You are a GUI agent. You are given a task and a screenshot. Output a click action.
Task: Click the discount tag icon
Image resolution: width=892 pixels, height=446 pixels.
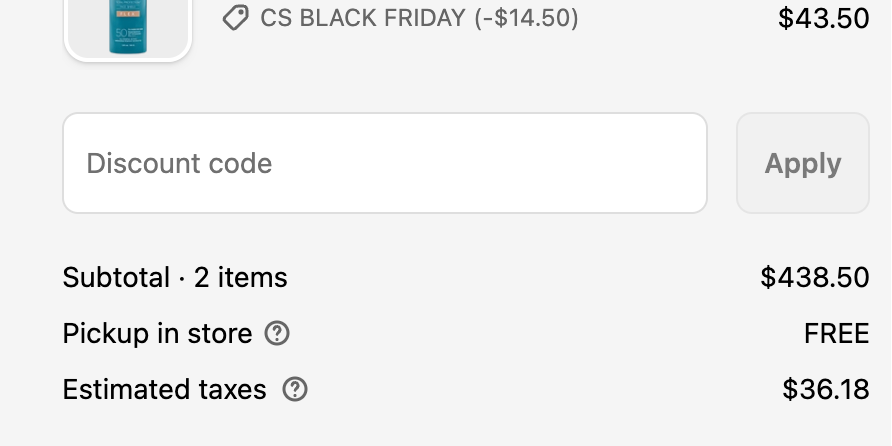pyautogui.click(x=235, y=18)
